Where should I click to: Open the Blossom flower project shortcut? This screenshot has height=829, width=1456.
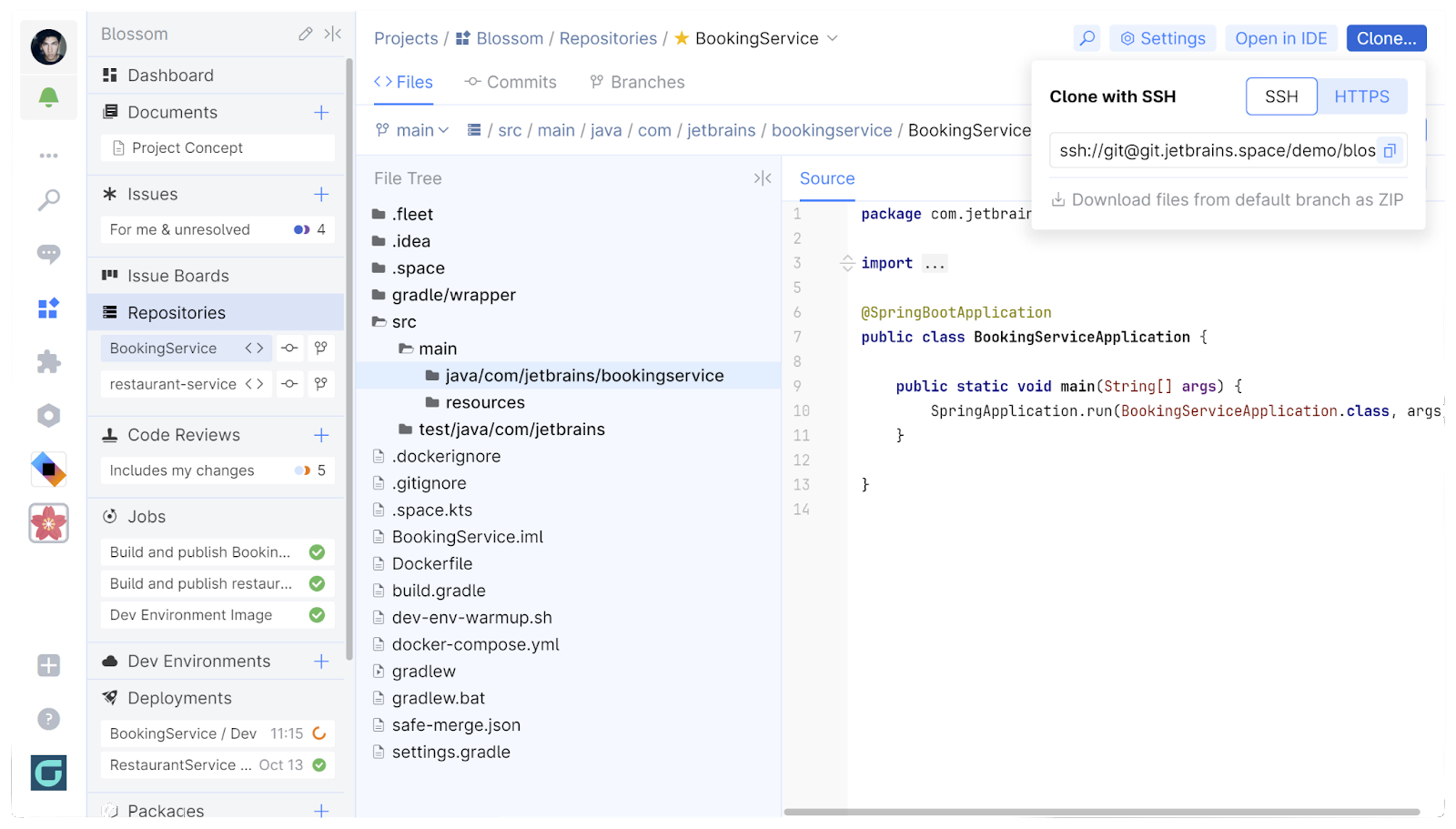48,523
